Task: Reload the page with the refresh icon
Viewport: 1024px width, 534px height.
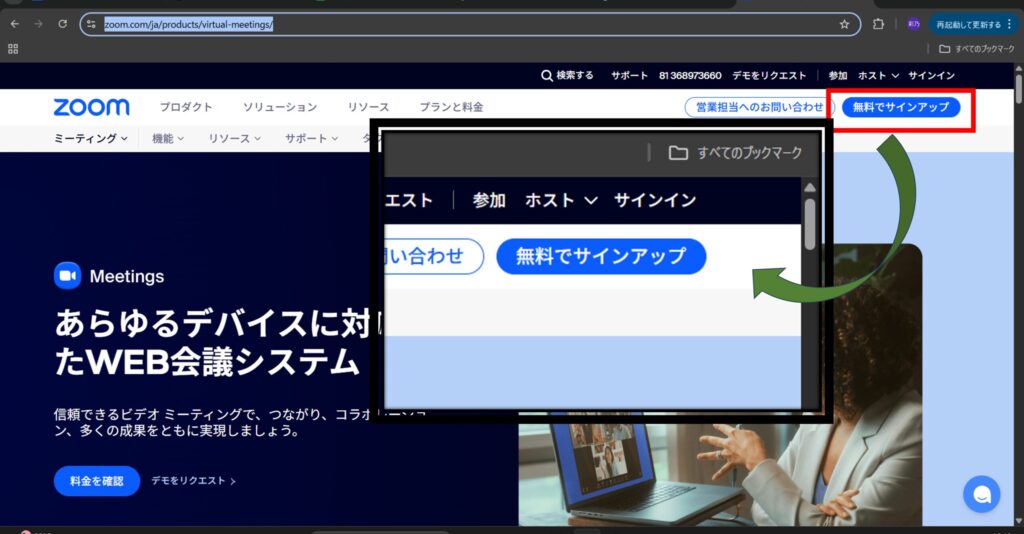Action: 63,24
